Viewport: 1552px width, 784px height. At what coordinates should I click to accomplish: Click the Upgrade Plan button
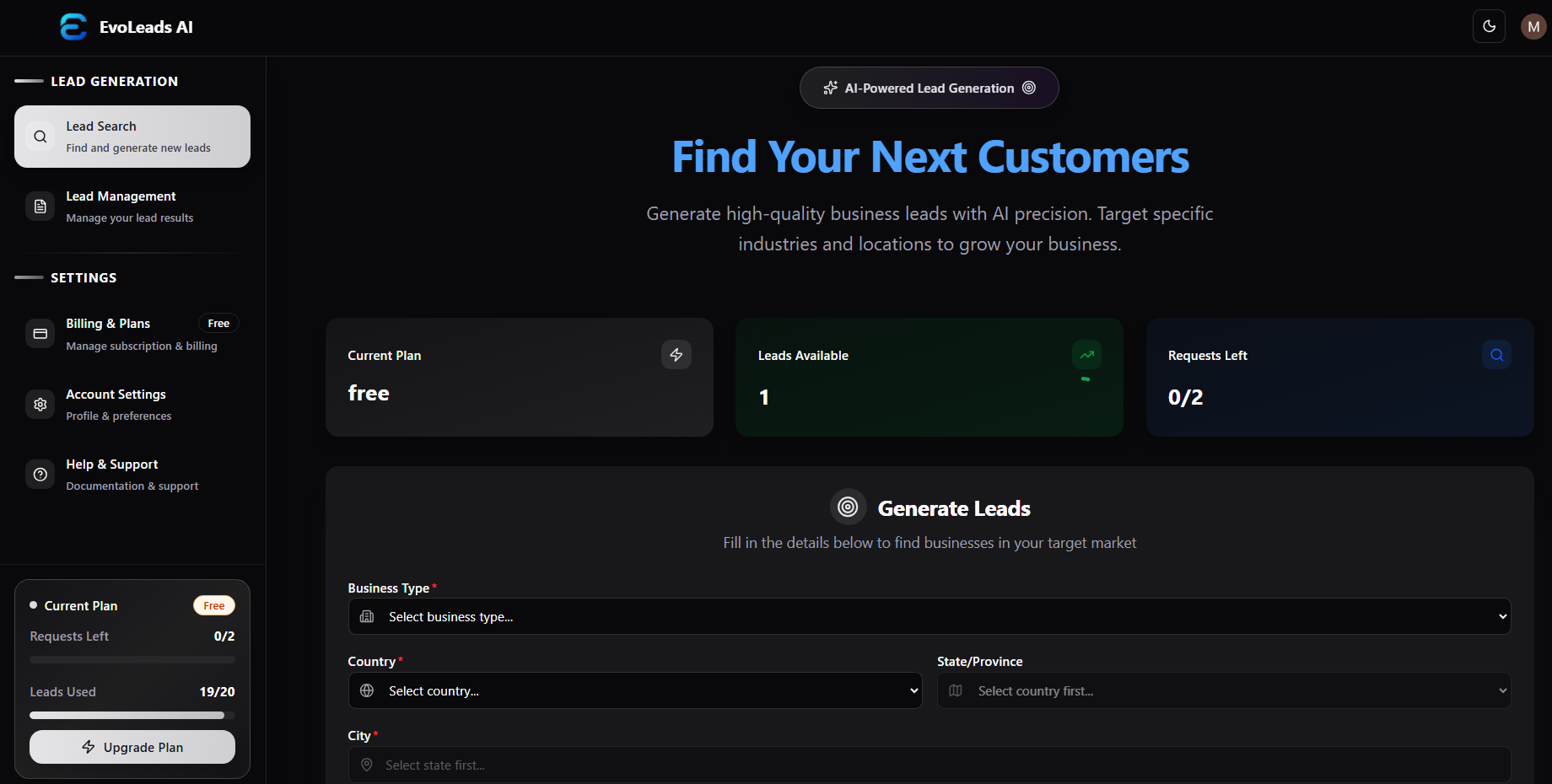[132, 747]
